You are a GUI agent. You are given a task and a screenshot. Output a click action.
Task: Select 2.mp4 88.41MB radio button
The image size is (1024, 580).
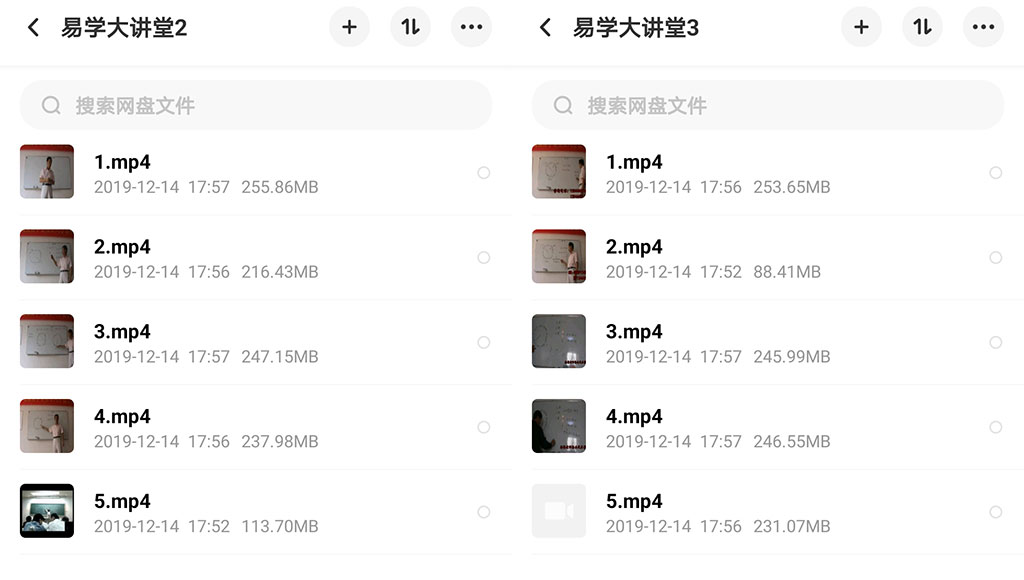(995, 257)
